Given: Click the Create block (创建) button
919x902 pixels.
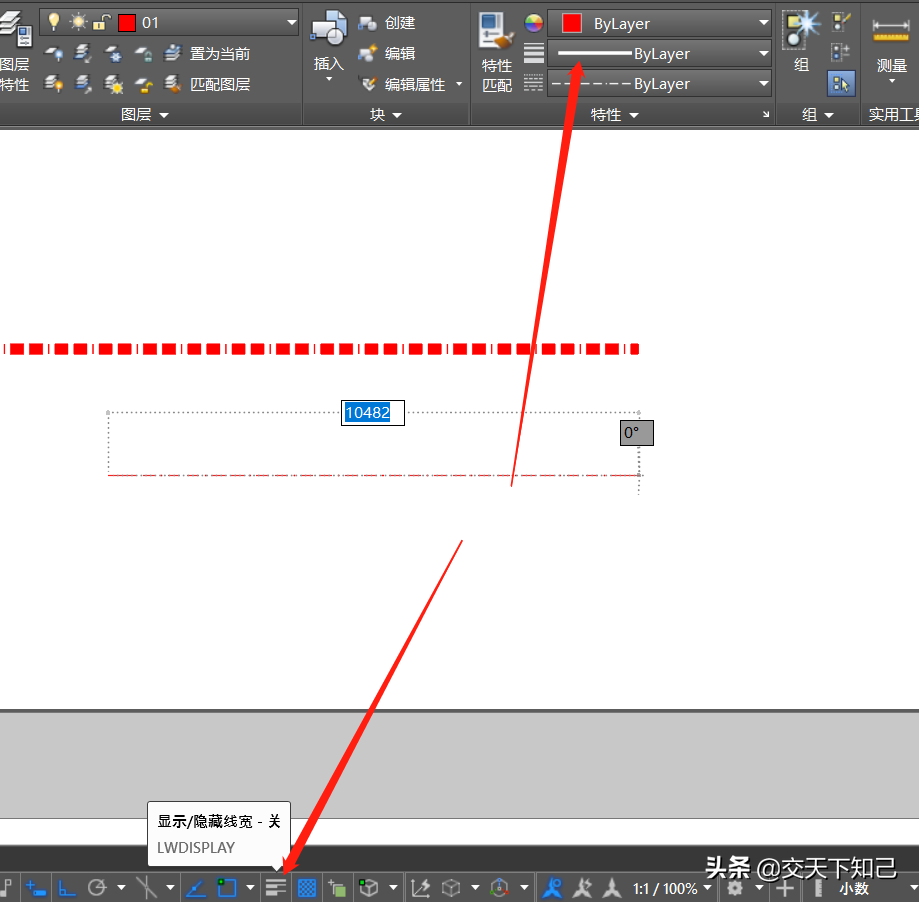Looking at the screenshot, I should coord(388,23).
